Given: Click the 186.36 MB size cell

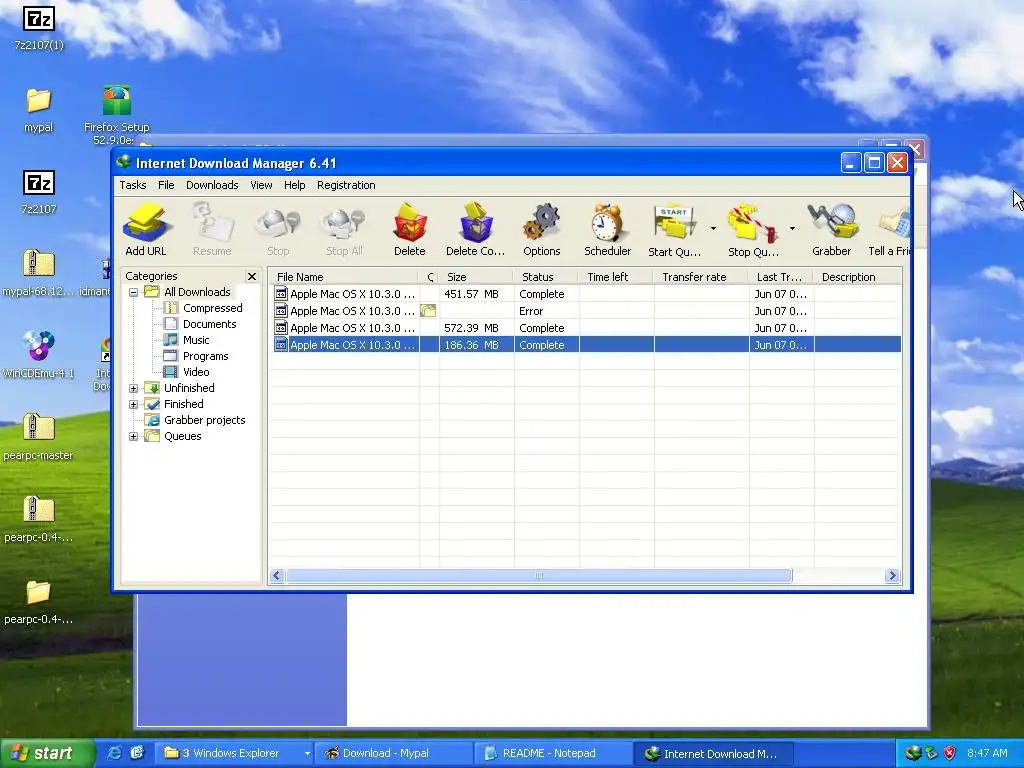Looking at the screenshot, I should coord(476,345).
